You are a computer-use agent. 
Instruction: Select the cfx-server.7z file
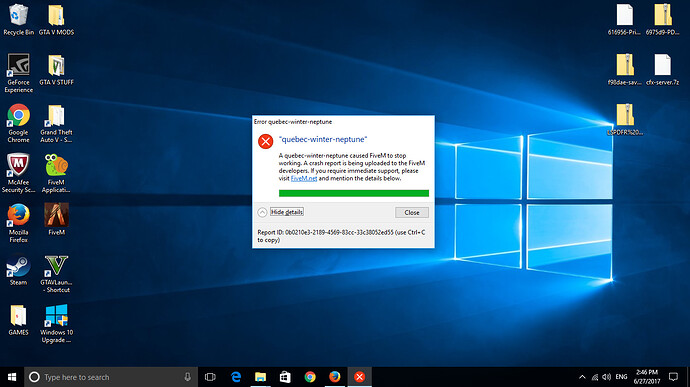tap(662, 70)
